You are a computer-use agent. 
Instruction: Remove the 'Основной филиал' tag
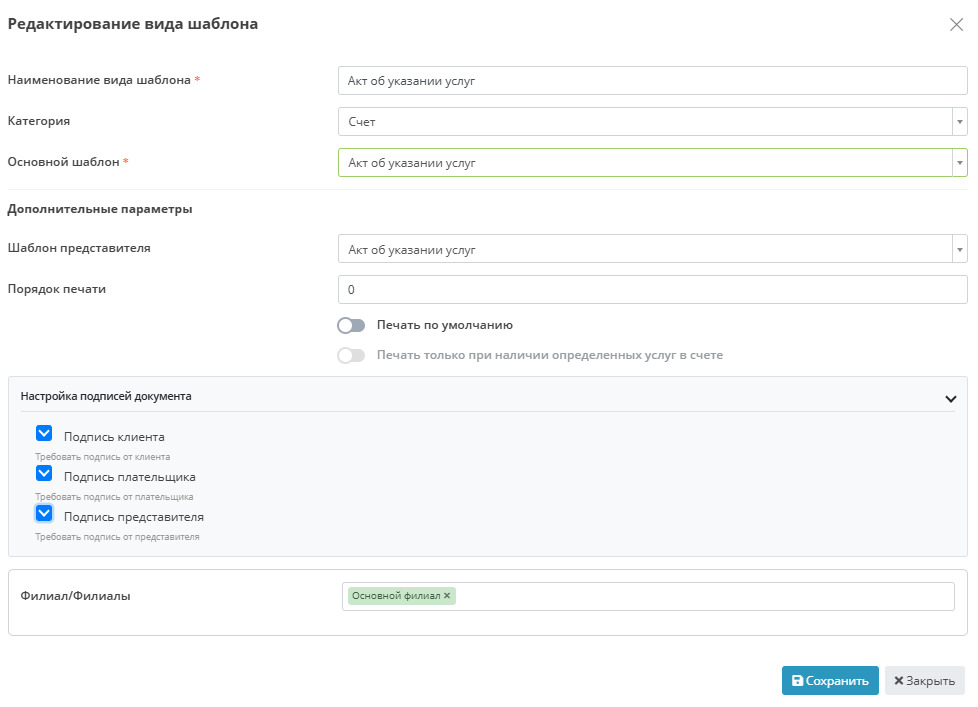click(447, 596)
